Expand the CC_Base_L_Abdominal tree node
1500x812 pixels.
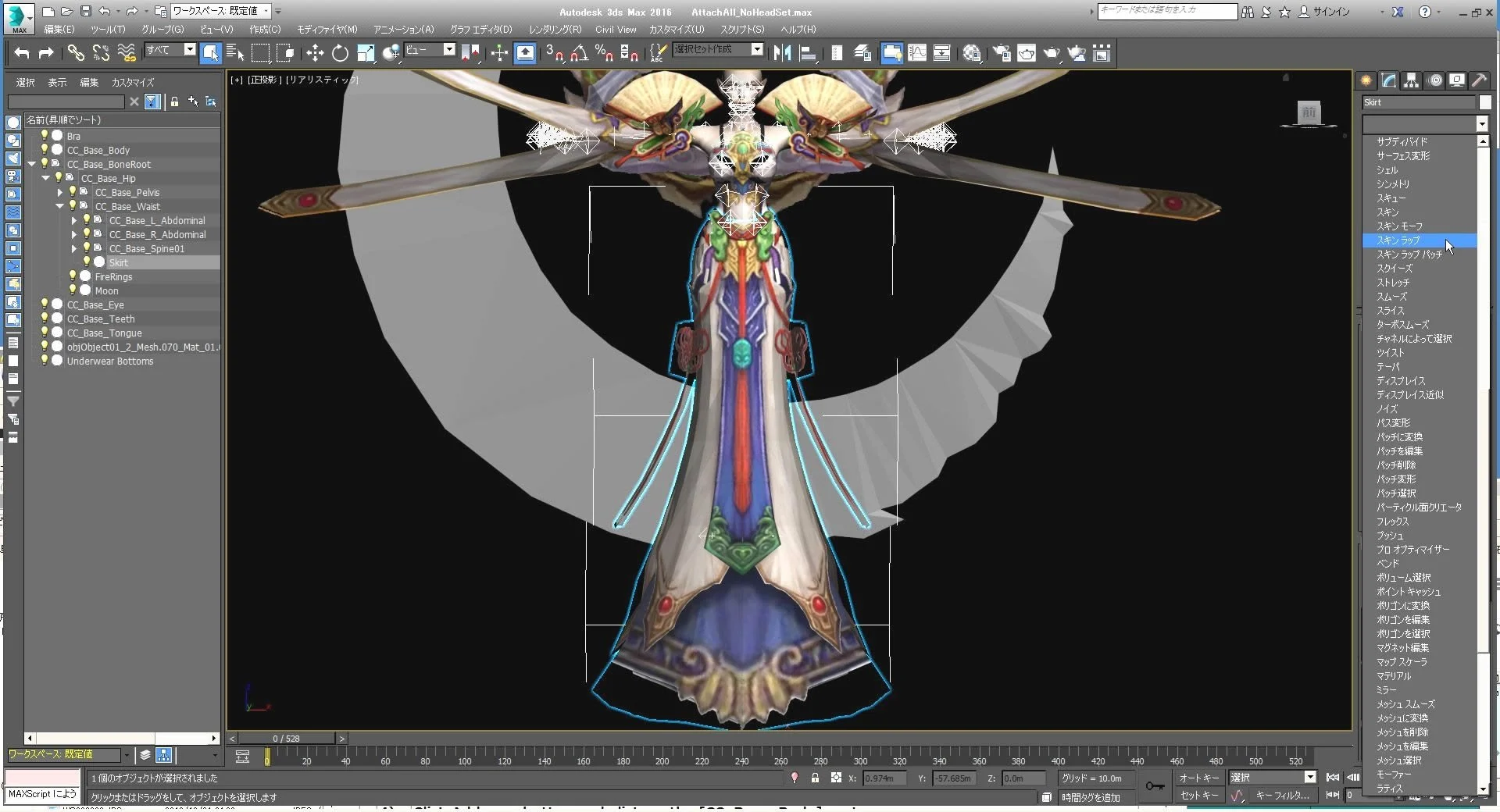74,220
